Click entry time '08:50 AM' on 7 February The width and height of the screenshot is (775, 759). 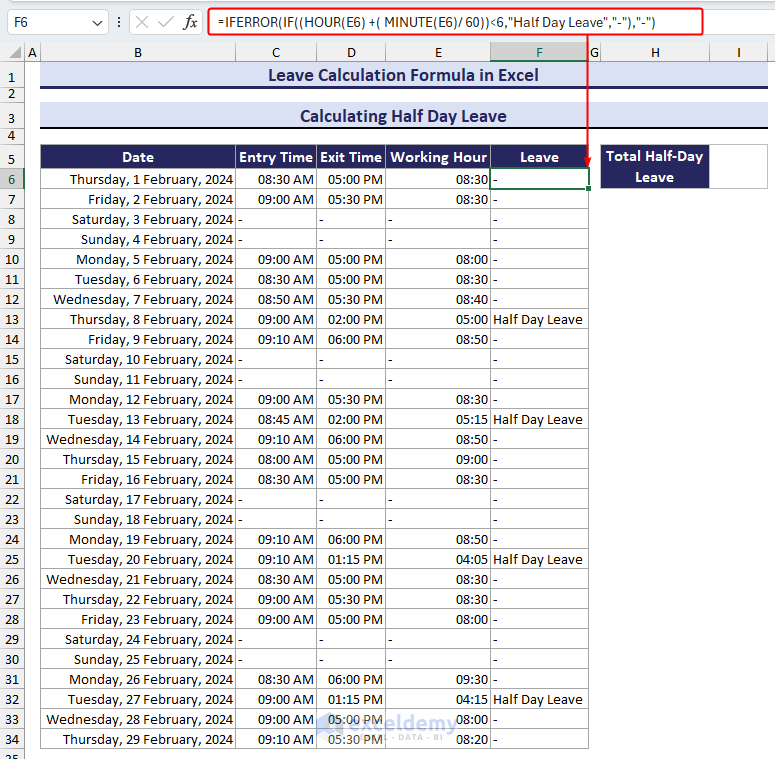click(276, 299)
